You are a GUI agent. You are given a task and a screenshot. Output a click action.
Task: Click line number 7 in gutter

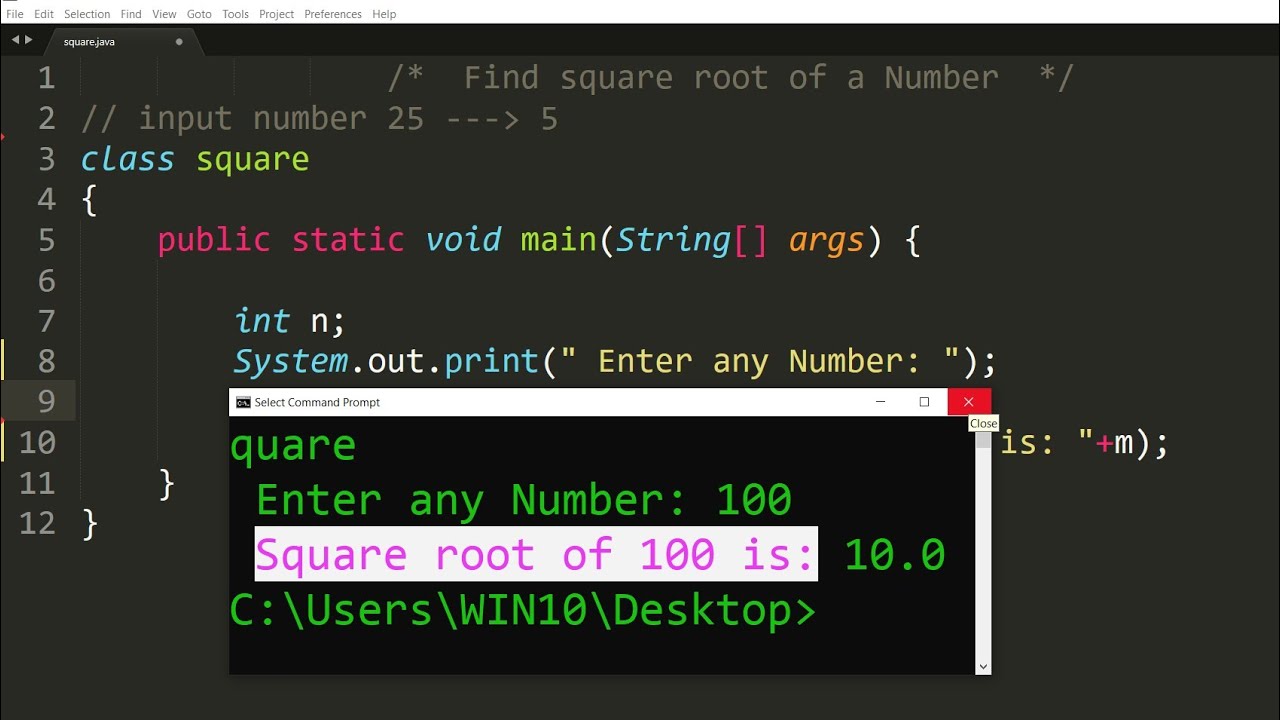(x=46, y=321)
